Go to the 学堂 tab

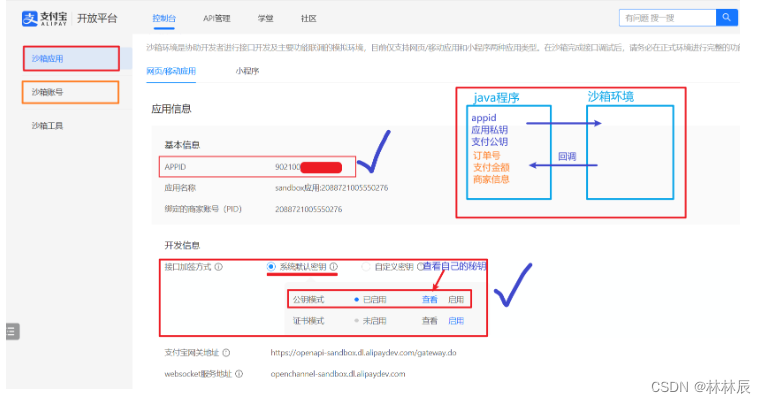[265, 19]
